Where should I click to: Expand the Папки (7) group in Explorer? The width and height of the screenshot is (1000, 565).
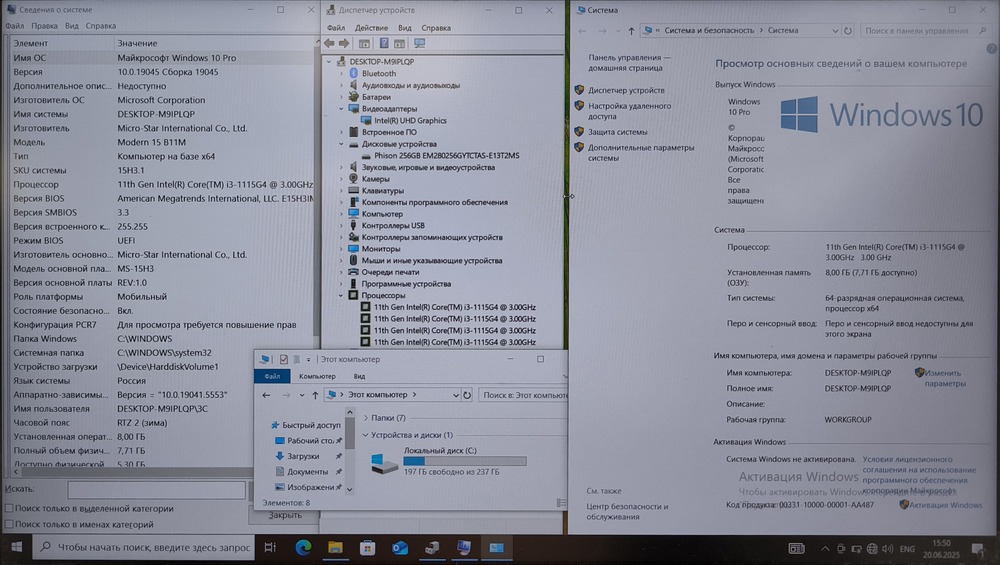click(365, 418)
